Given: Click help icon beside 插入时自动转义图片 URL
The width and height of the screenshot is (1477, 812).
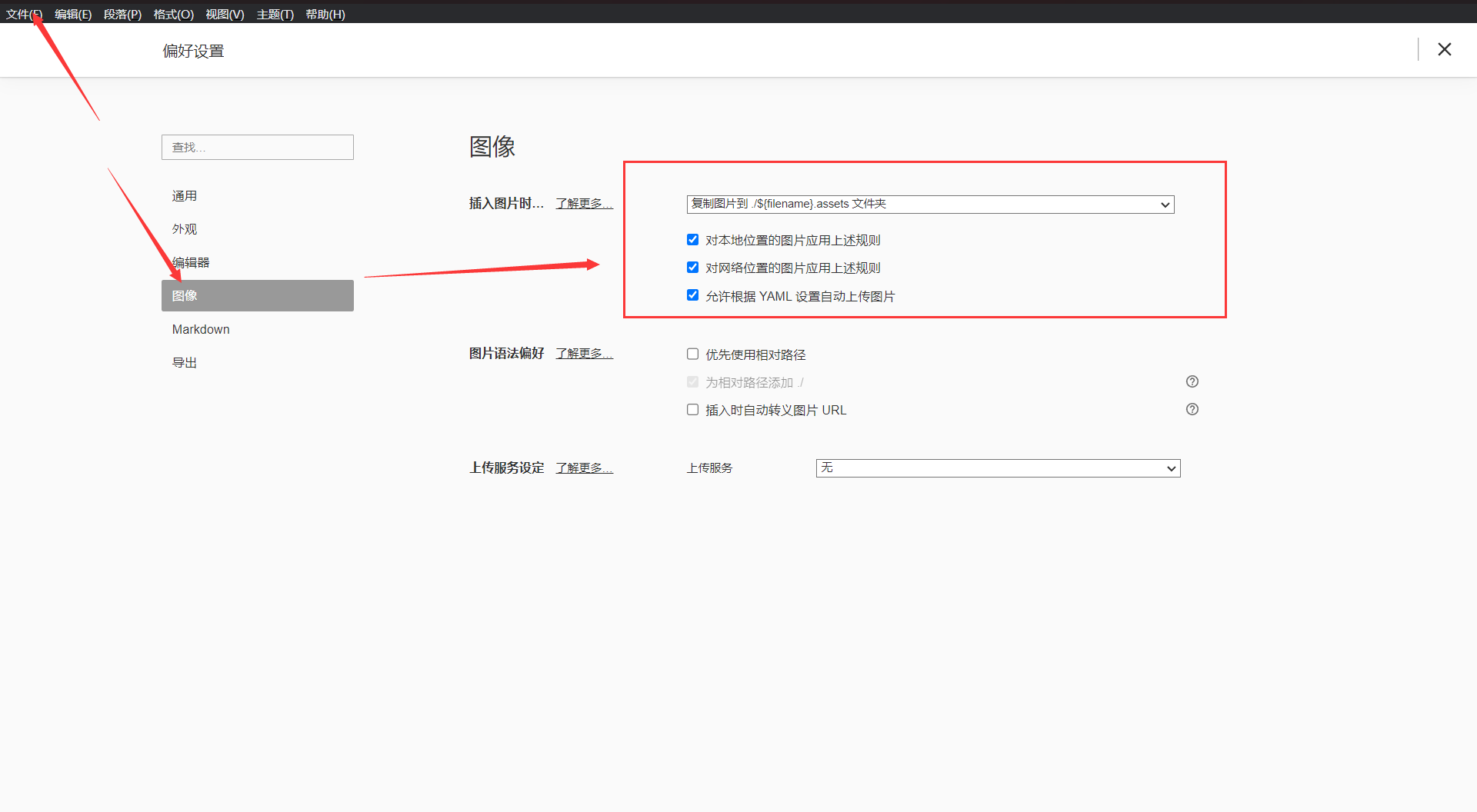Looking at the screenshot, I should [x=1192, y=409].
